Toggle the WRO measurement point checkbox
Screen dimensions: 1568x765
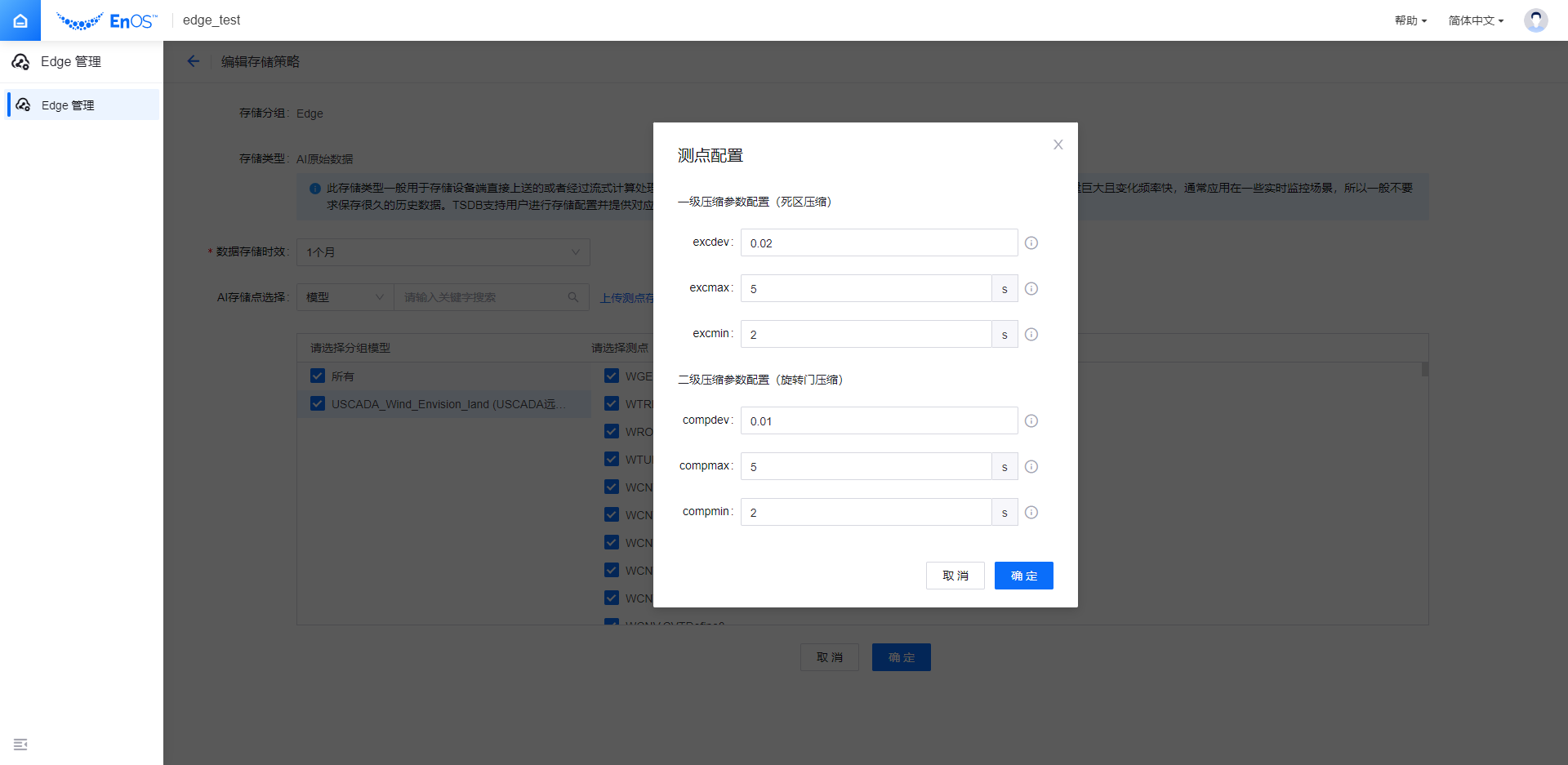tap(612, 431)
